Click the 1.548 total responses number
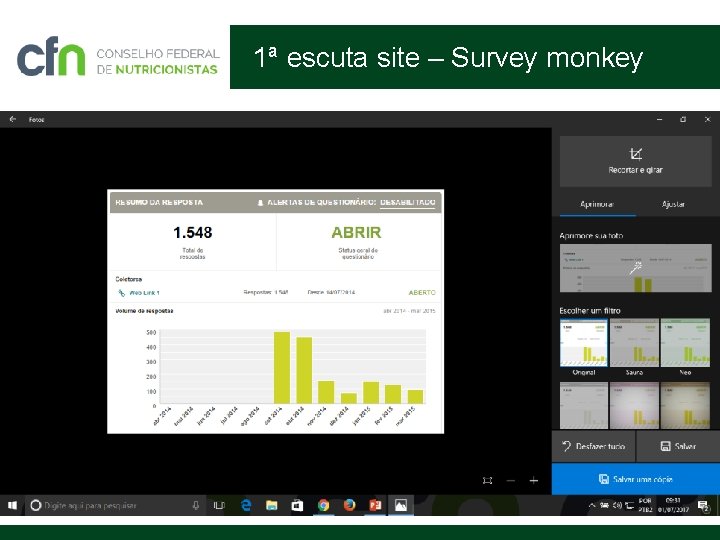The width and height of the screenshot is (720, 540). point(193,232)
